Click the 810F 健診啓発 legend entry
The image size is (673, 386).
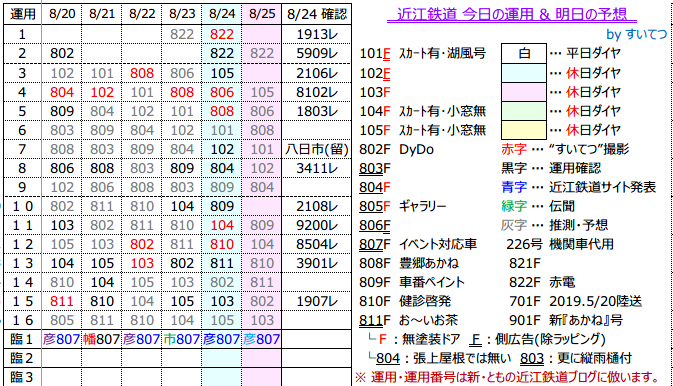pyautogui.click(x=405, y=301)
